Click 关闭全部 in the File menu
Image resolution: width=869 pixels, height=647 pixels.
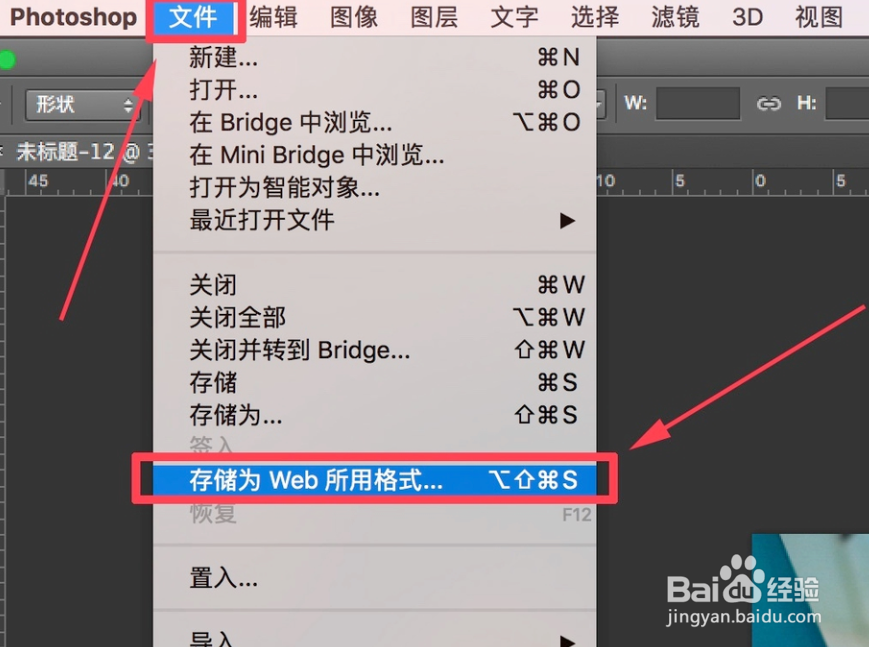[375, 318]
